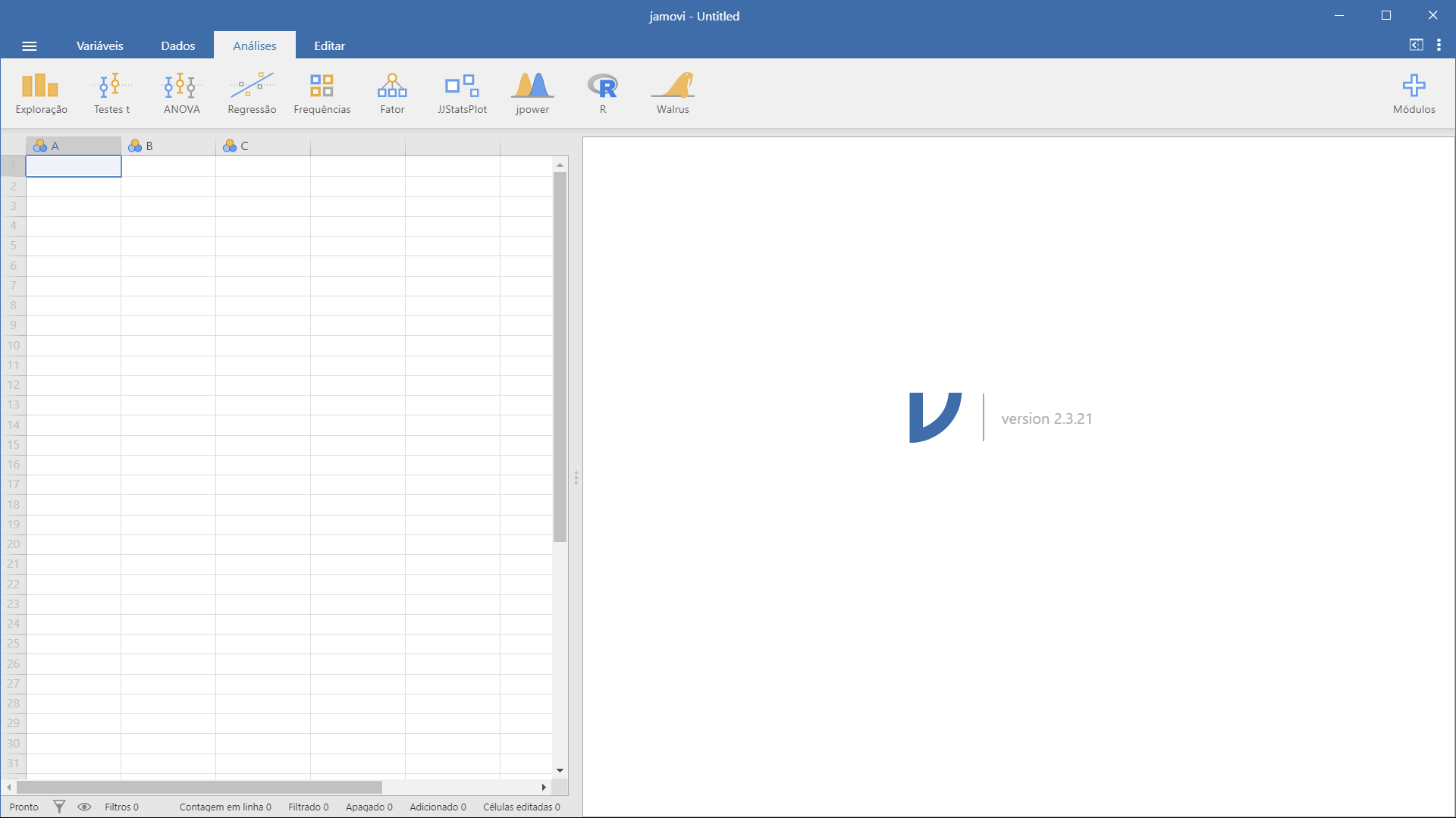
Task: Click the filter funnel icon in status bar
Action: point(59,807)
